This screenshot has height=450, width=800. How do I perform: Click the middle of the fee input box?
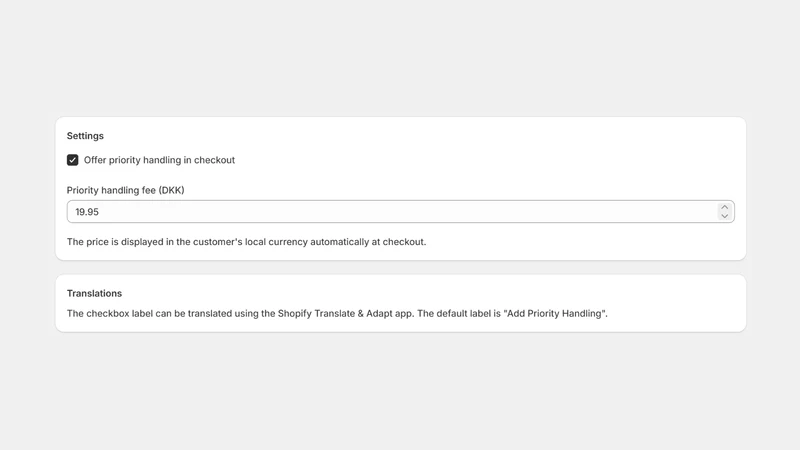coord(401,212)
